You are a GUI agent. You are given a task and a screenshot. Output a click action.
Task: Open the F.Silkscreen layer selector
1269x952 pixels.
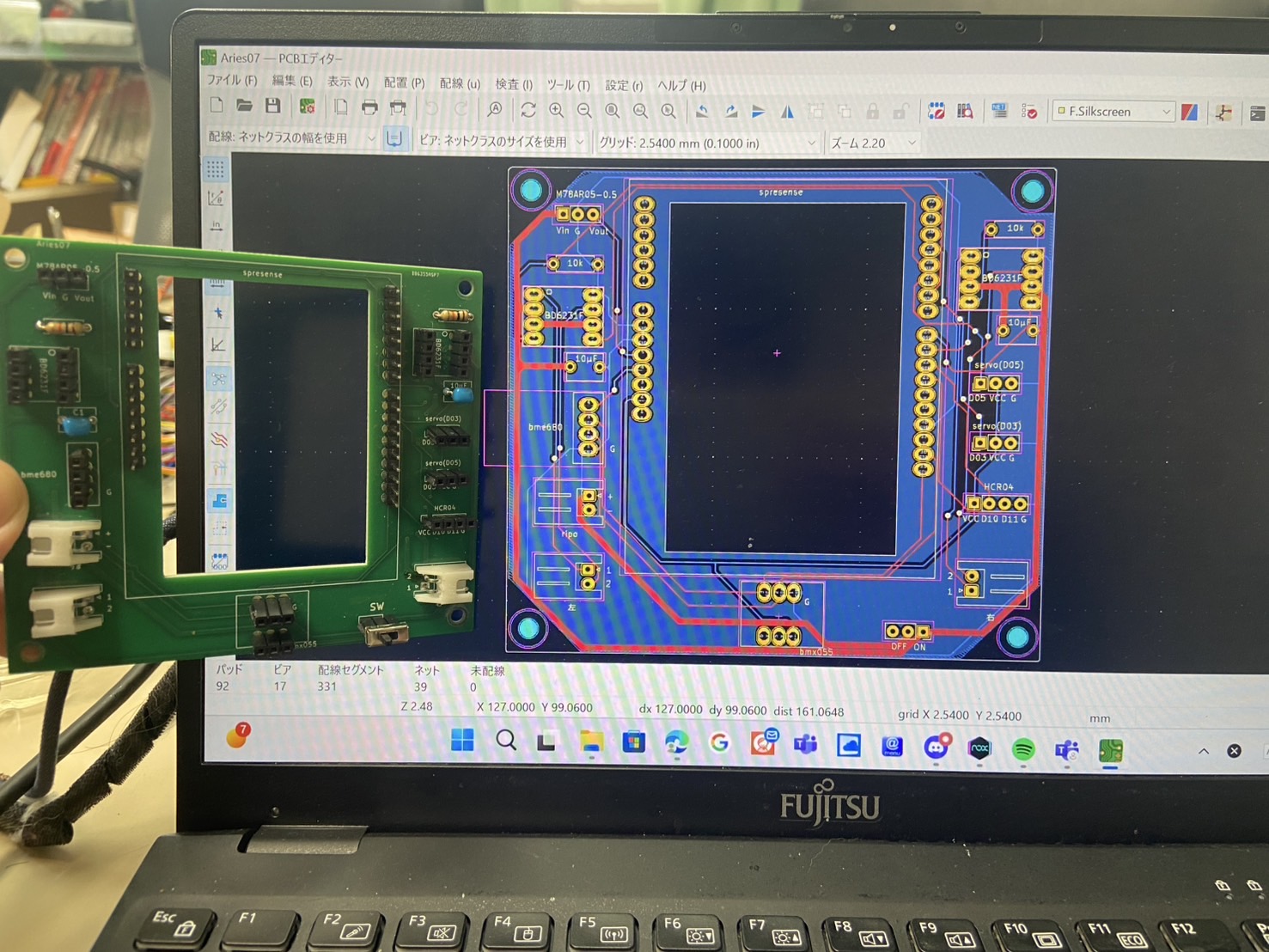[1113, 112]
